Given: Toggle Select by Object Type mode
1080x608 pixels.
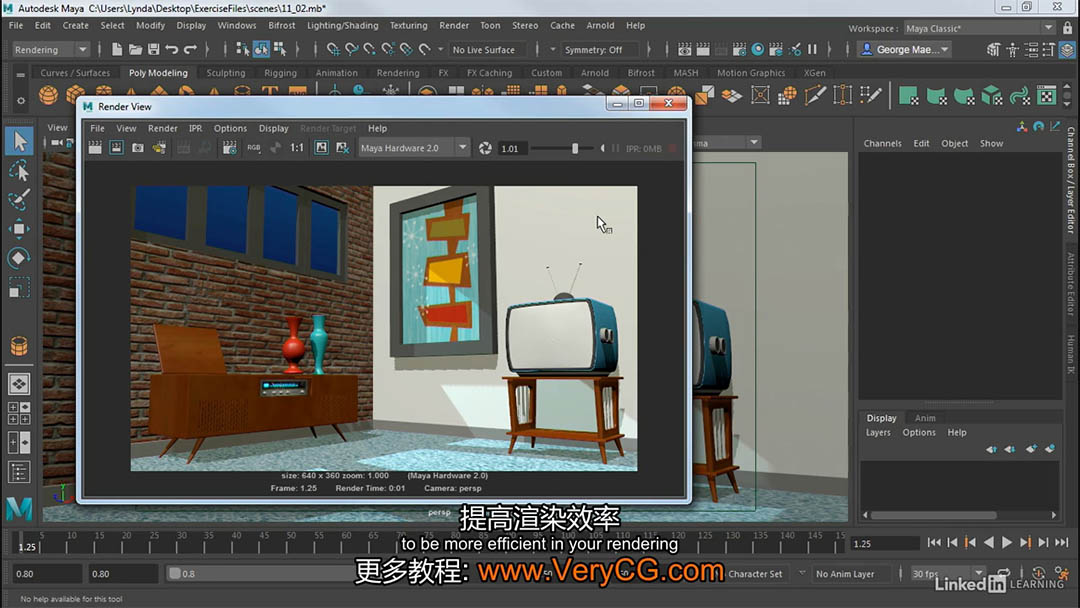Looking at the screenshot, I should tap(261, 50).
